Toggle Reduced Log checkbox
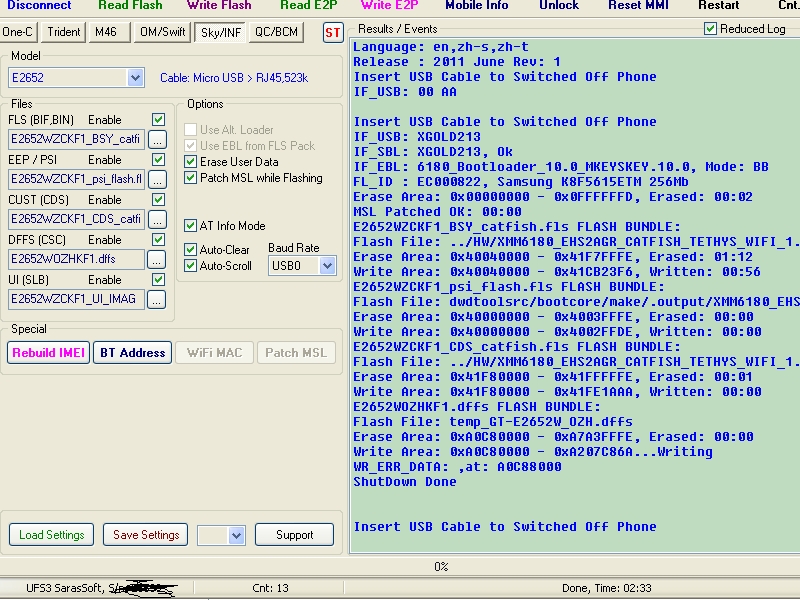The height and width of the screenshot is (600, 800). (x=710, y=29)
